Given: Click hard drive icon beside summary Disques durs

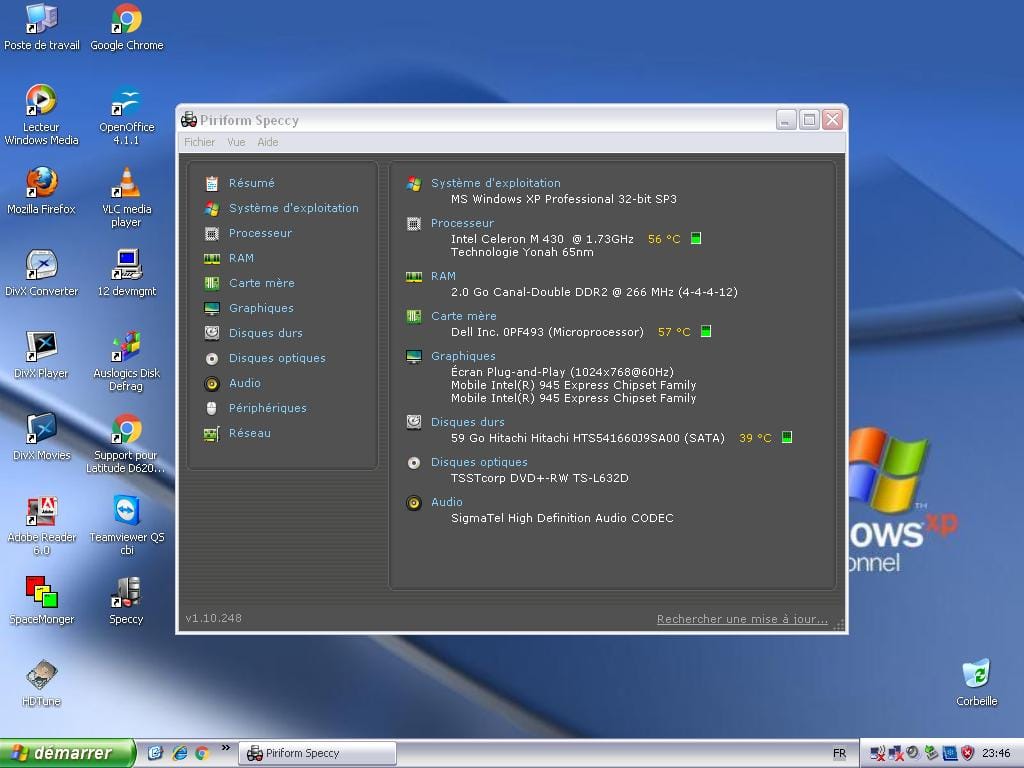Looking at the screenshot, I should (x=413, y=423).
